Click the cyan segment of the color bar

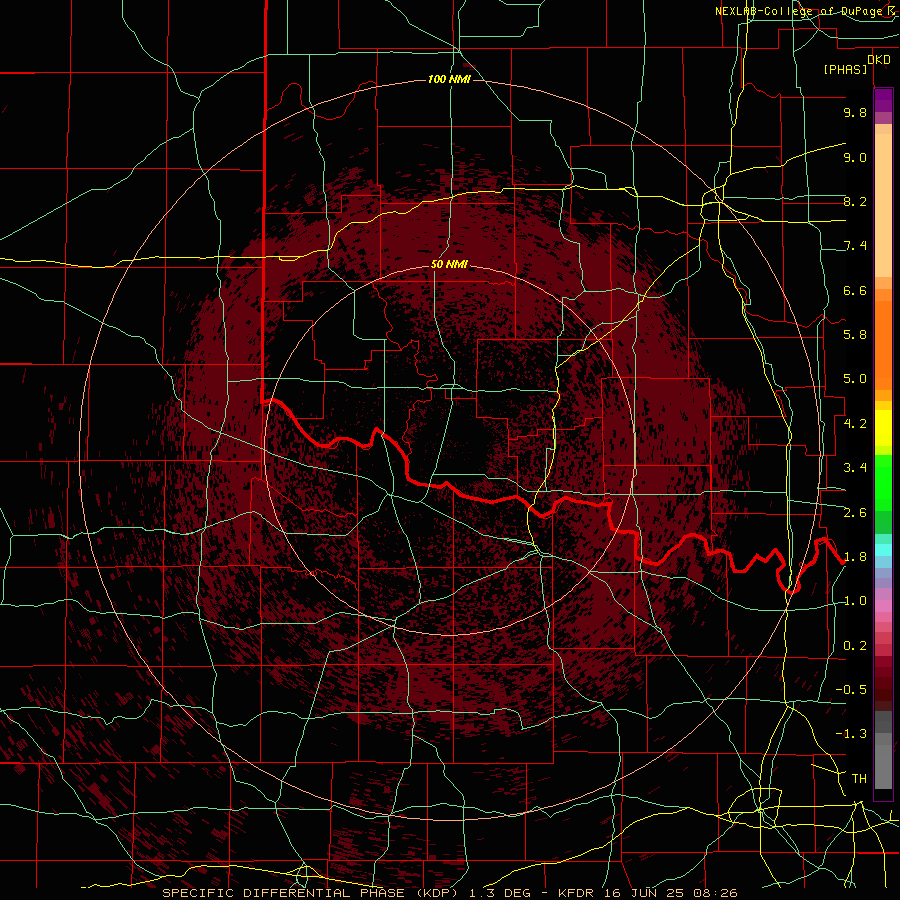(x=883, y=549)
